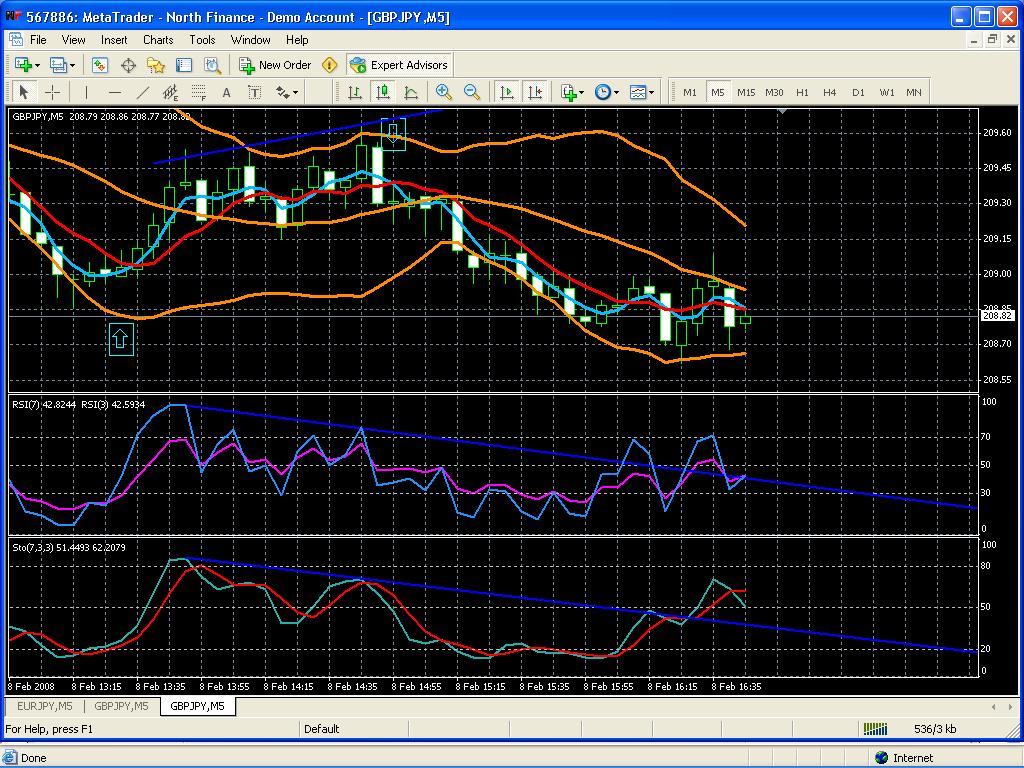Click the Zoom Out magnifier icon

point(472,92)
